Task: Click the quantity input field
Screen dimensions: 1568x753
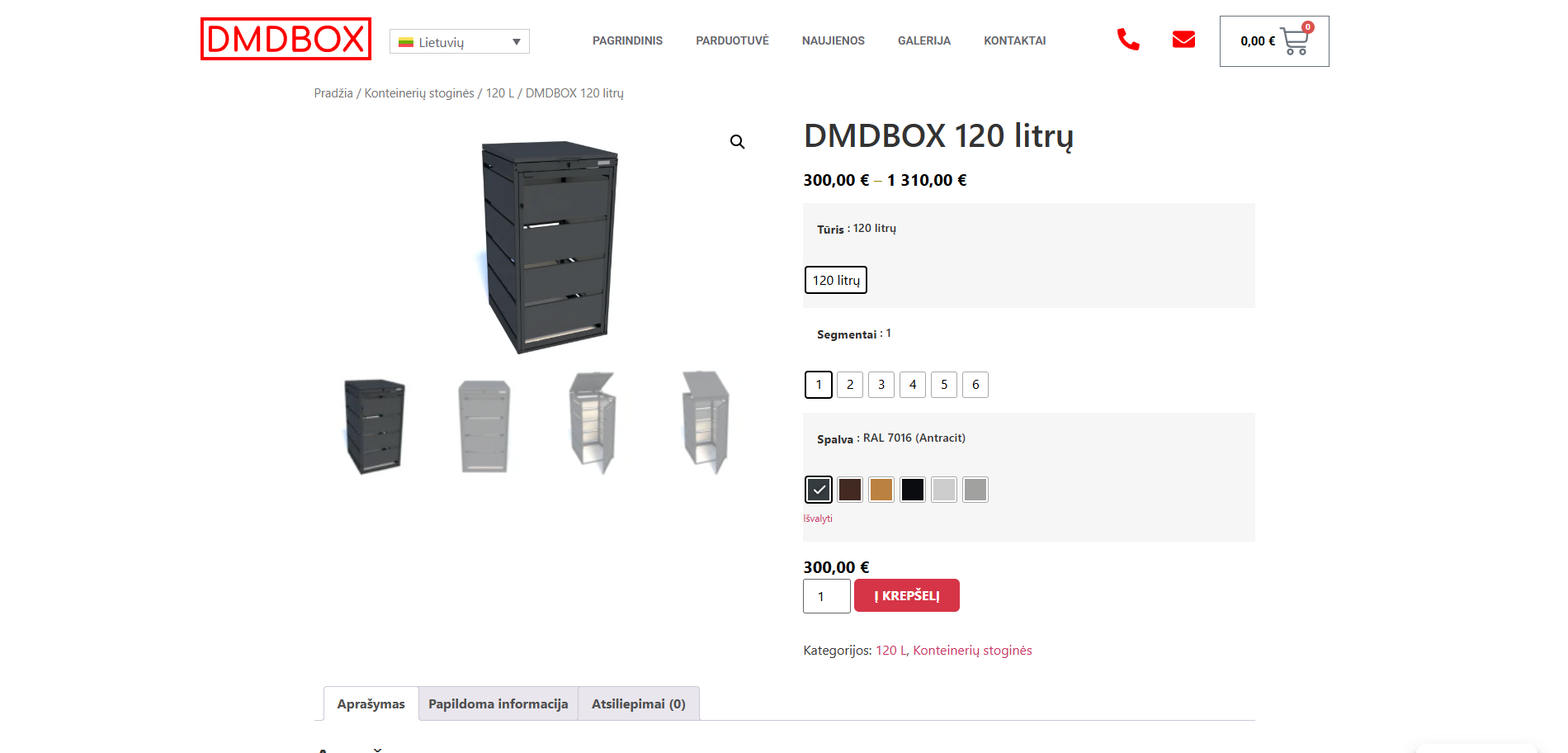Action: 827,596
